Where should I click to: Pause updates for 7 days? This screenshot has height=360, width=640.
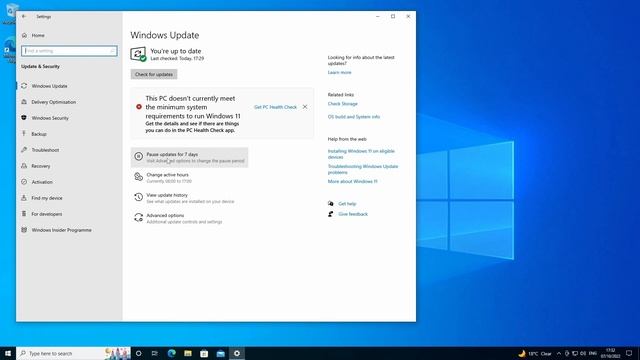pyautogui.click(x=189, y=157)
